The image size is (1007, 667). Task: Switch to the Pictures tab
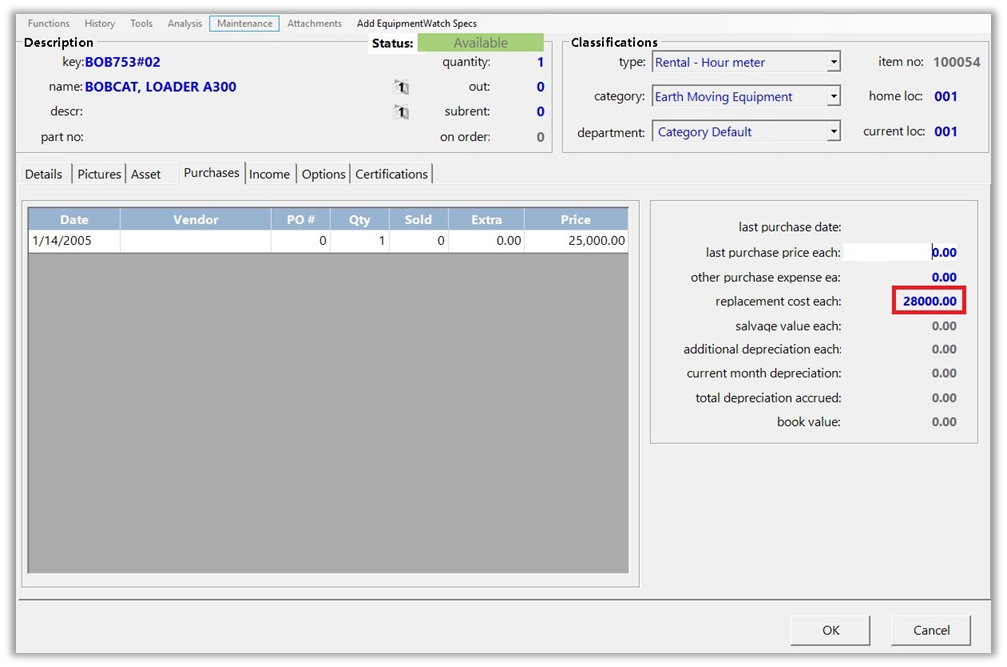tap(99, 174)
